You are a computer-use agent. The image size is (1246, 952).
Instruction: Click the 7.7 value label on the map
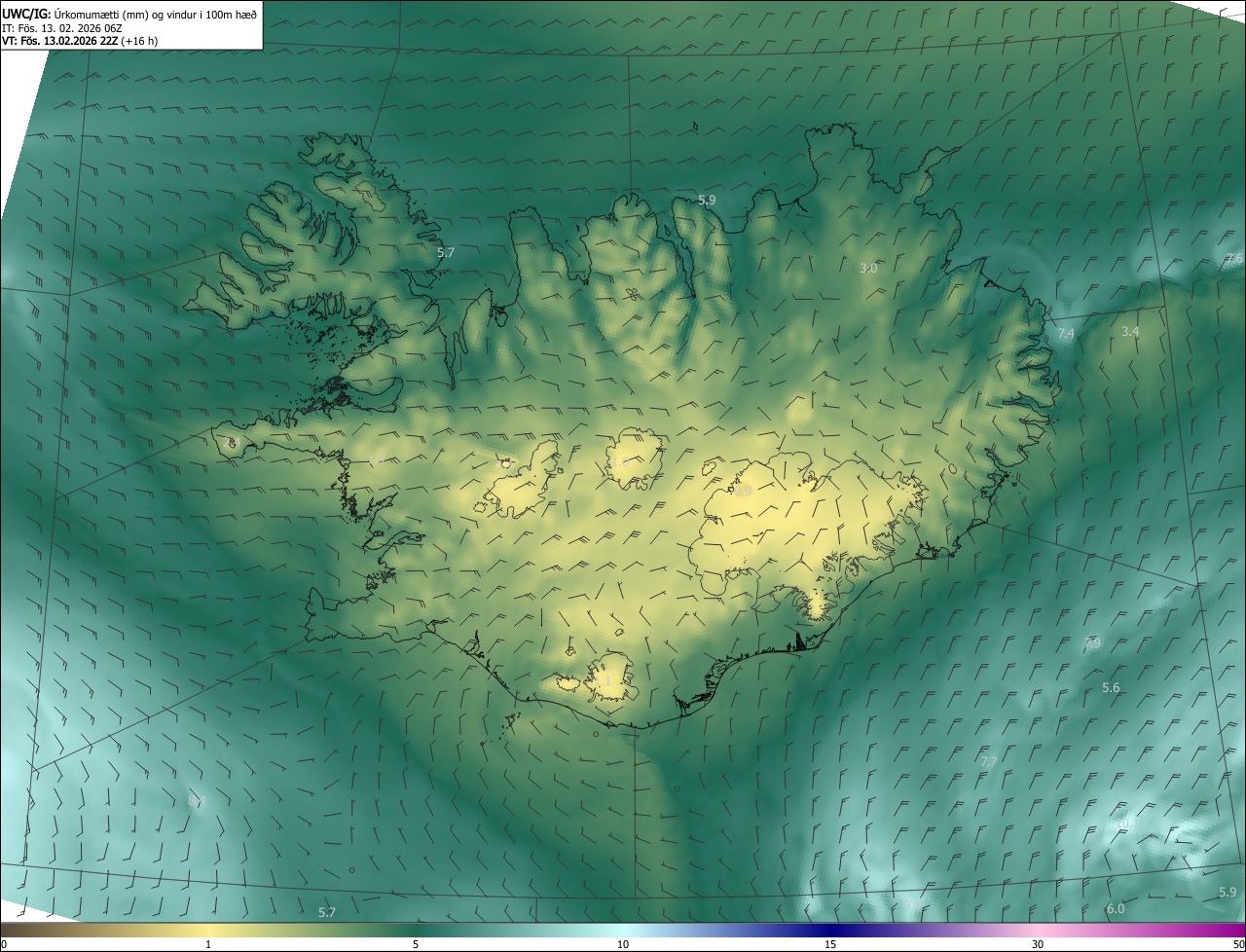click(x=988, y=761)
